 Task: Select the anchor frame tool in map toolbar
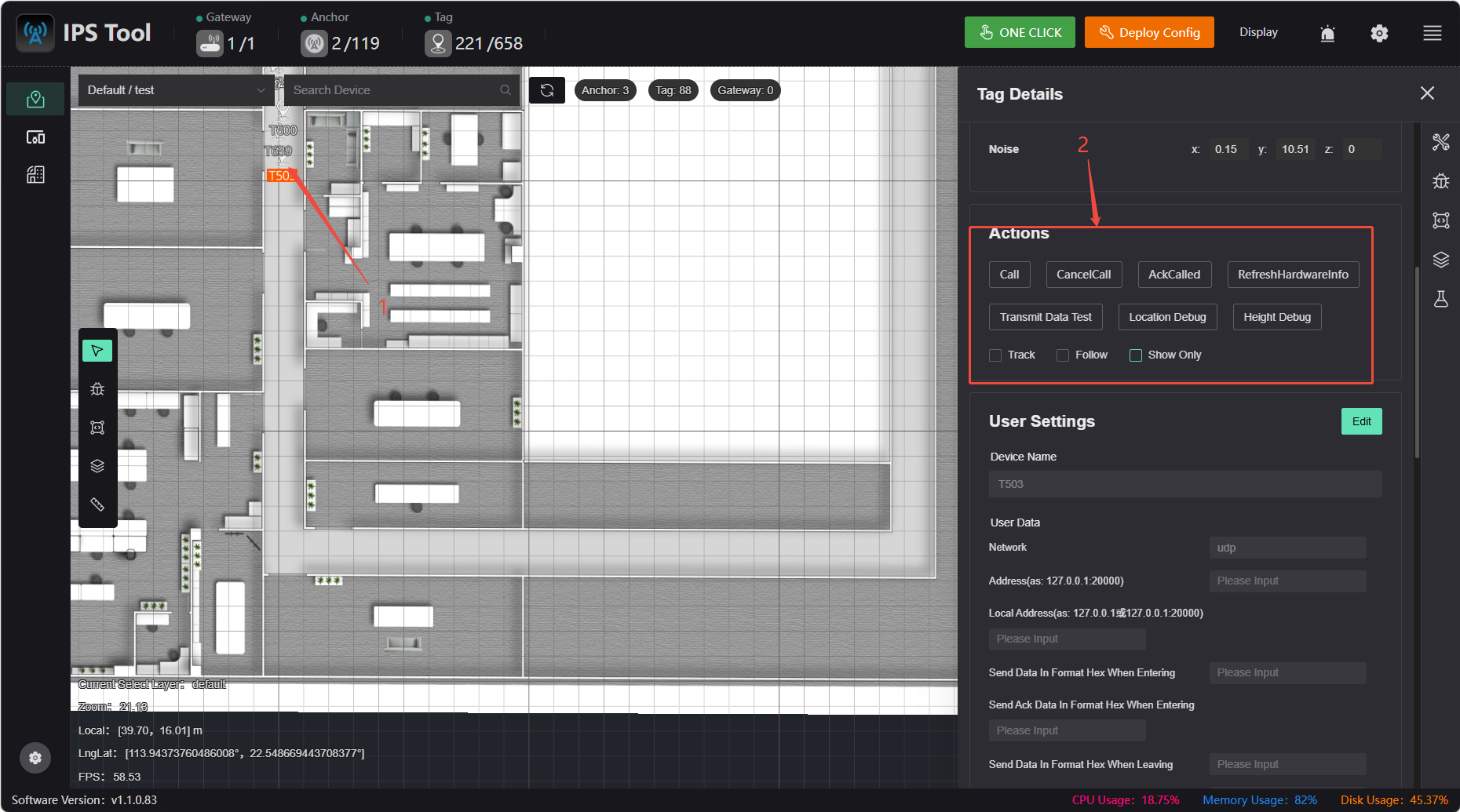point(97,428)
